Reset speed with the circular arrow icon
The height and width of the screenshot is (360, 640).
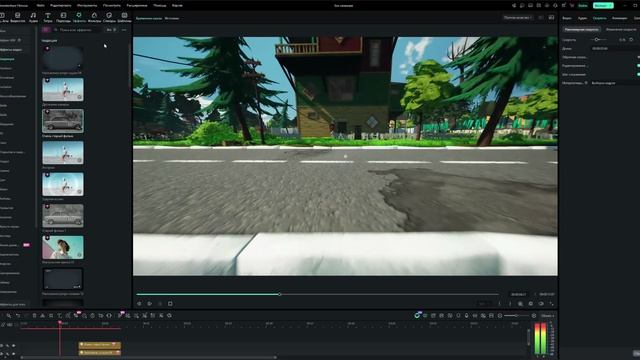(631, 40)
